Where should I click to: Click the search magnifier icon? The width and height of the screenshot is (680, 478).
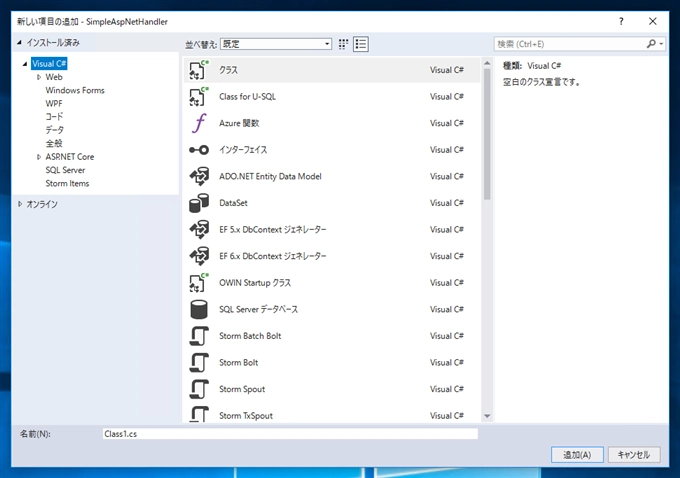coord(651,44)
